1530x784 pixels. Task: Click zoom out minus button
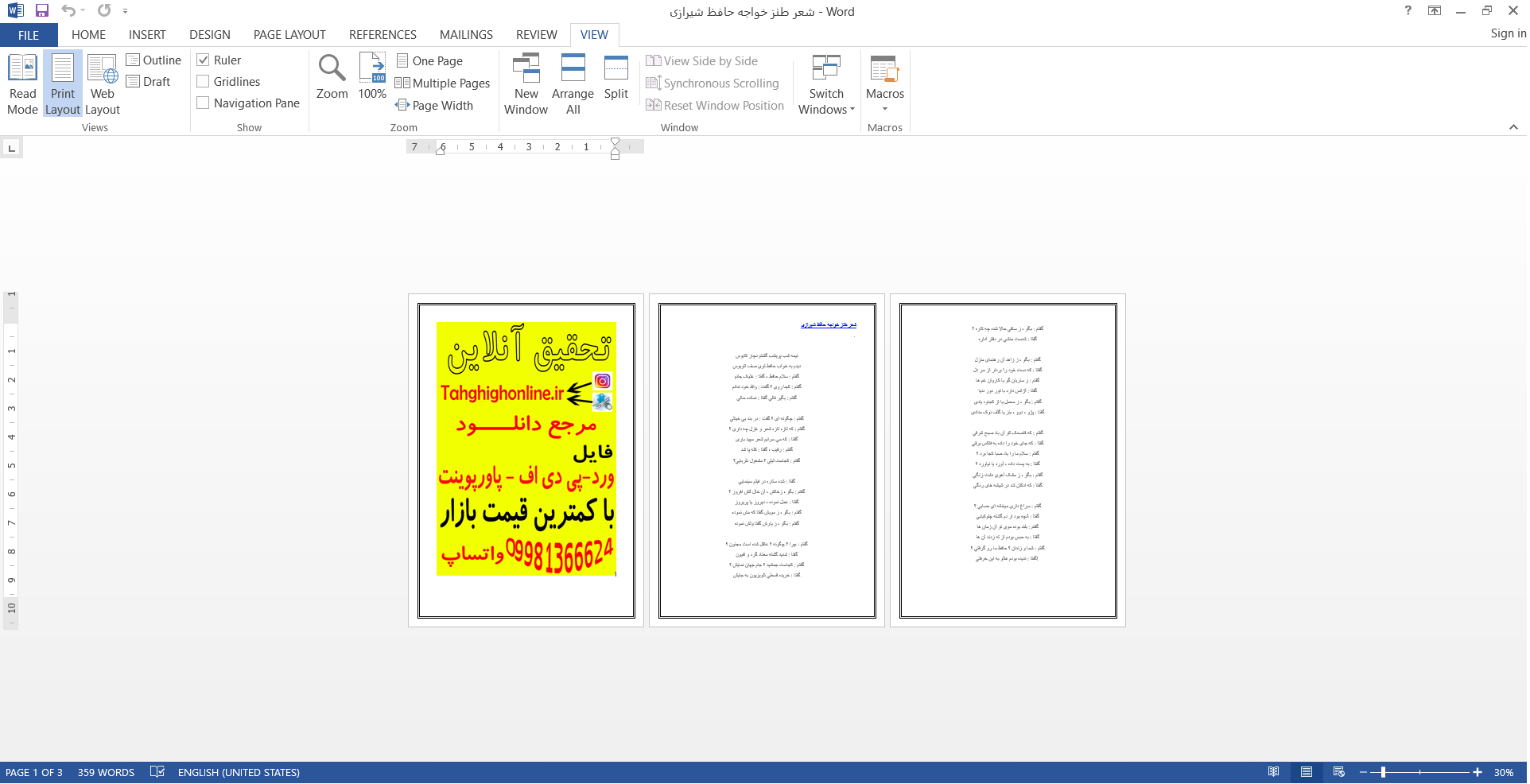1363,772
